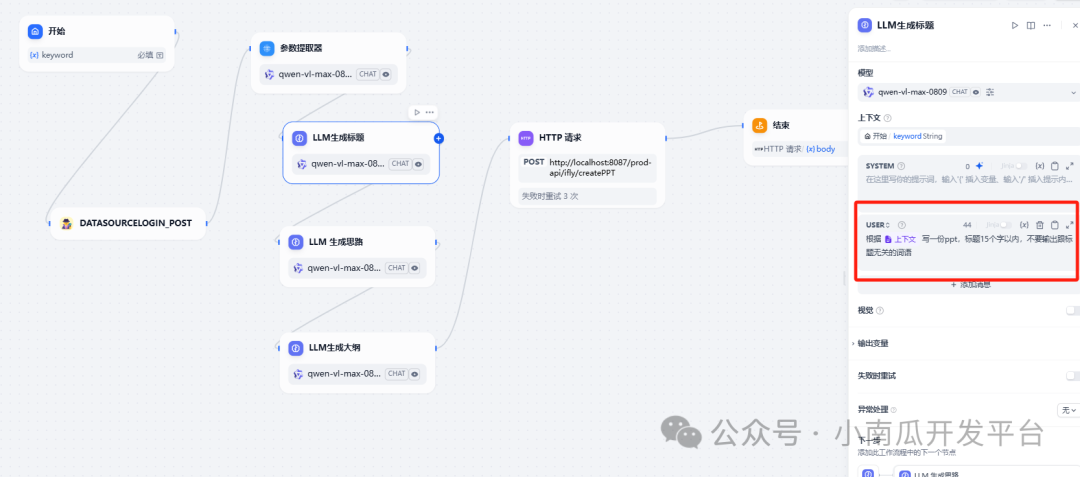Select the DATASOURCELOGIN_POST node
1080x477 pixels.
tap(128, 223)
